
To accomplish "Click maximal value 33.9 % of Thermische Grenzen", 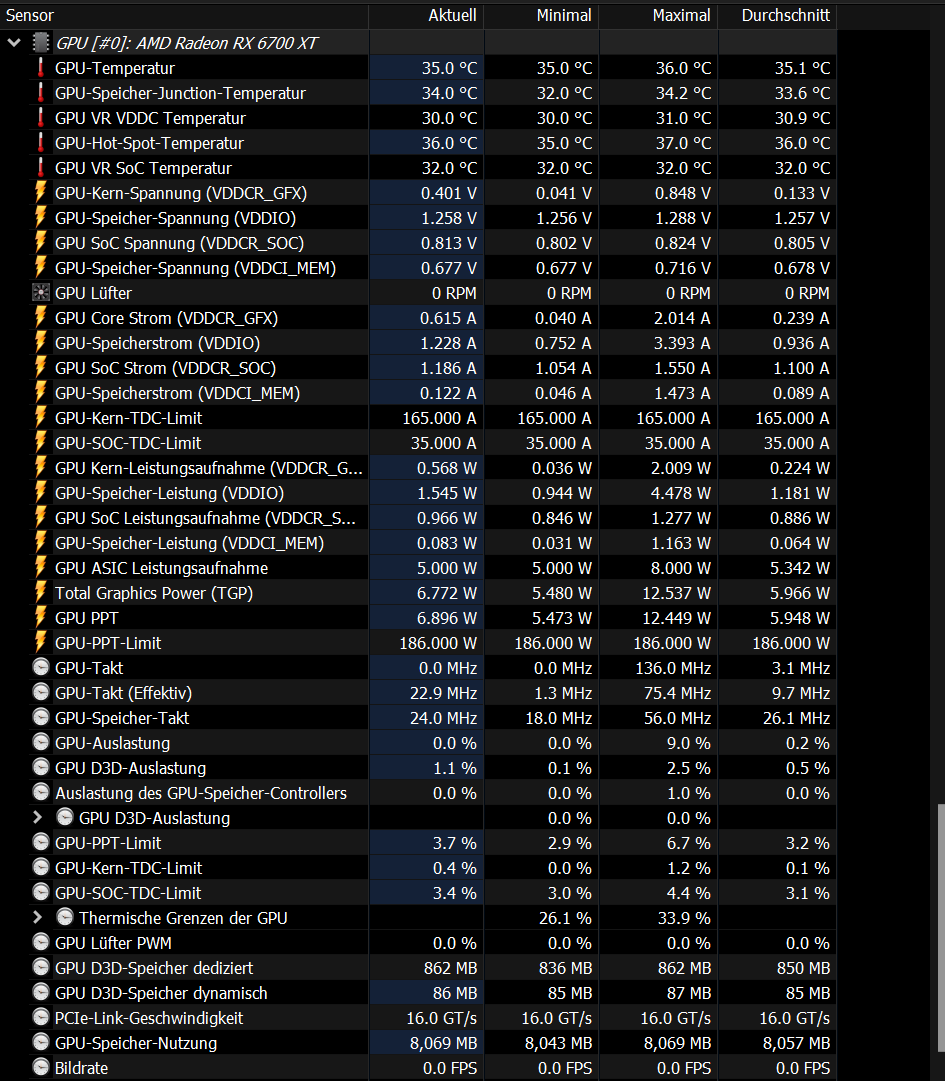I will [684, 918].
